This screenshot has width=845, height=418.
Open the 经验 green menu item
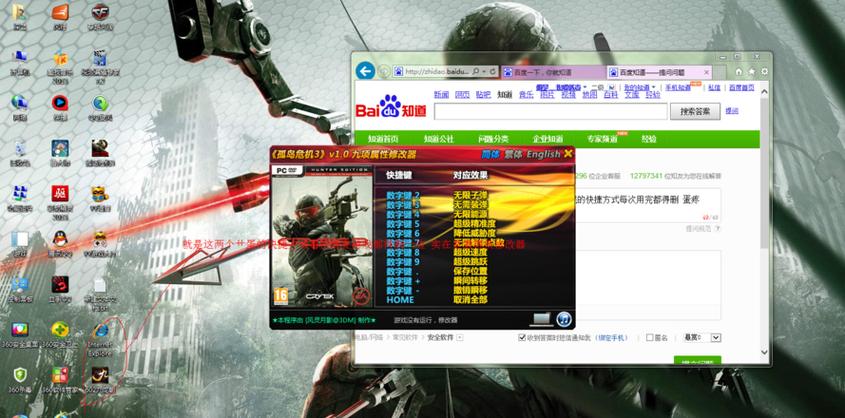[x=649, y=139]
